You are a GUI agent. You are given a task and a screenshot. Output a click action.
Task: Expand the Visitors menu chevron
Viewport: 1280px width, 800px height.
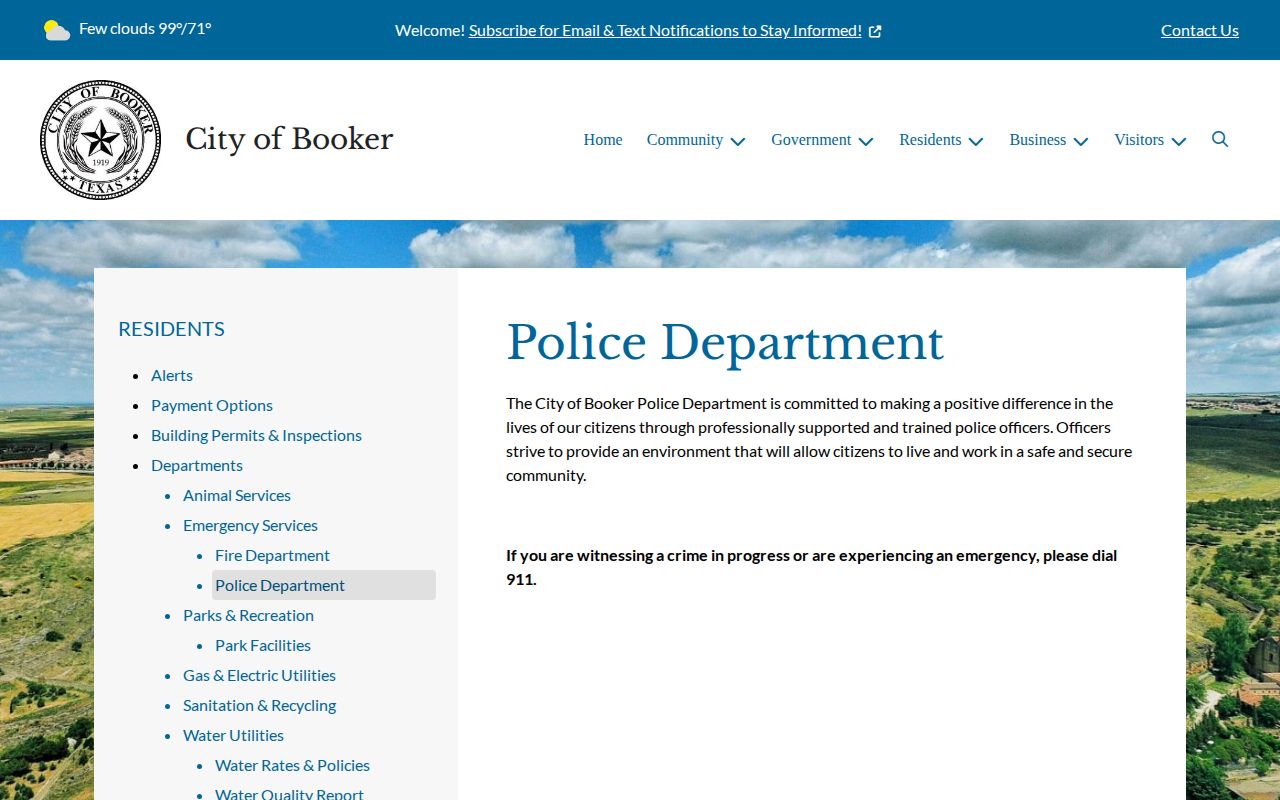1179,141
